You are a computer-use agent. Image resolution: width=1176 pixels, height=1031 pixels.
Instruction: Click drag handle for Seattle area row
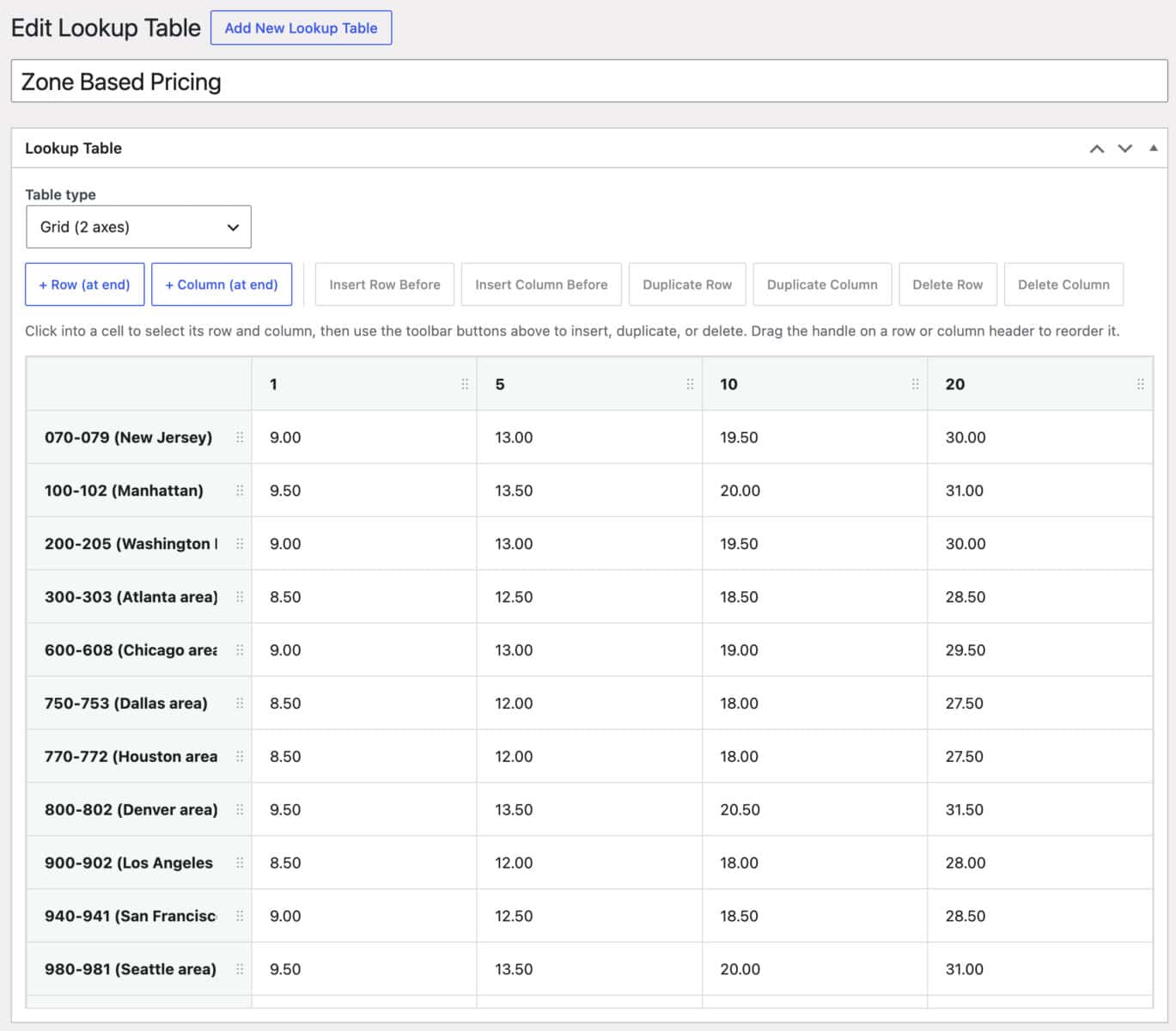pos(240,969)
